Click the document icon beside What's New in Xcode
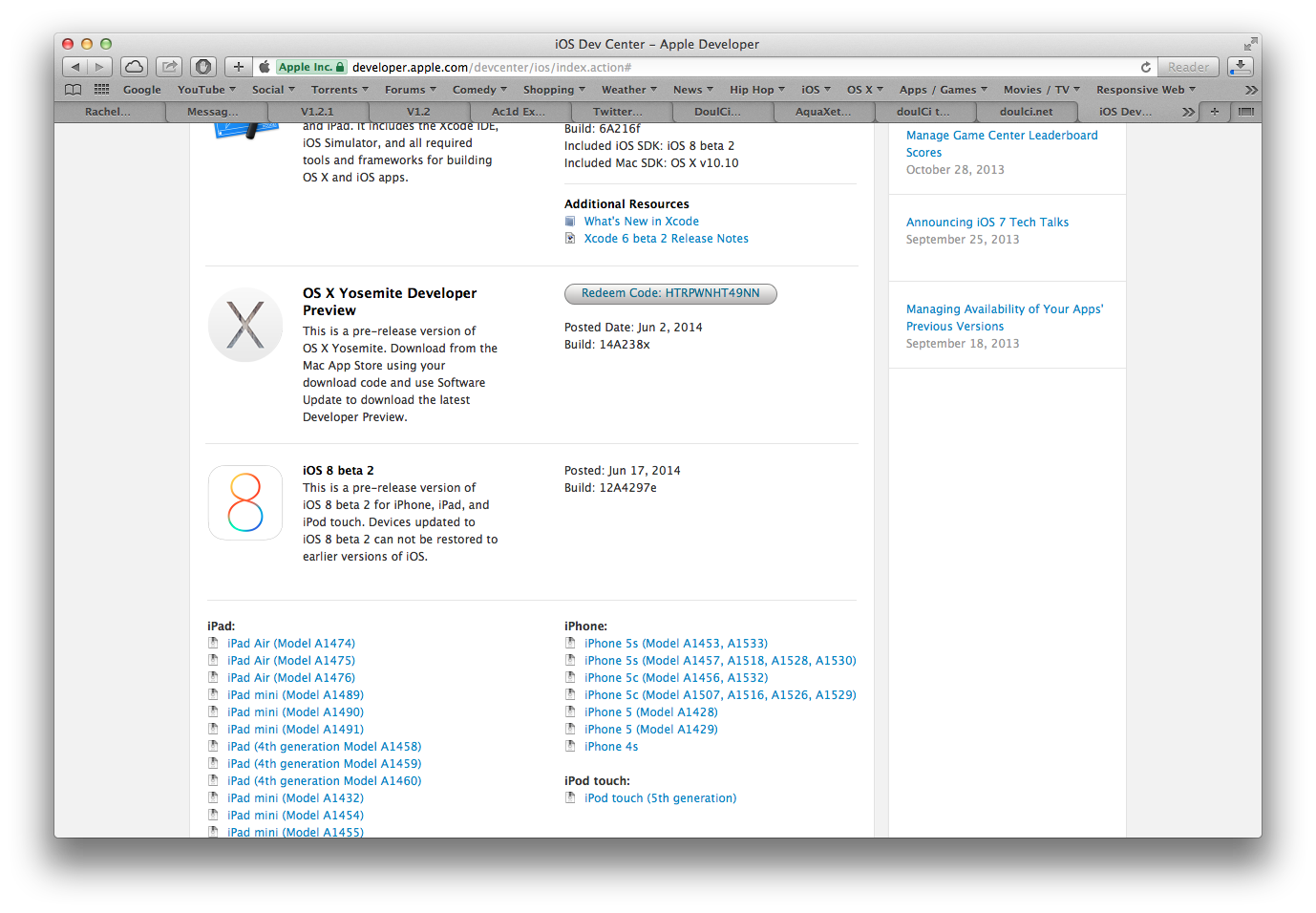Screen dimensions: 1316x913 (x=570, y=222)
